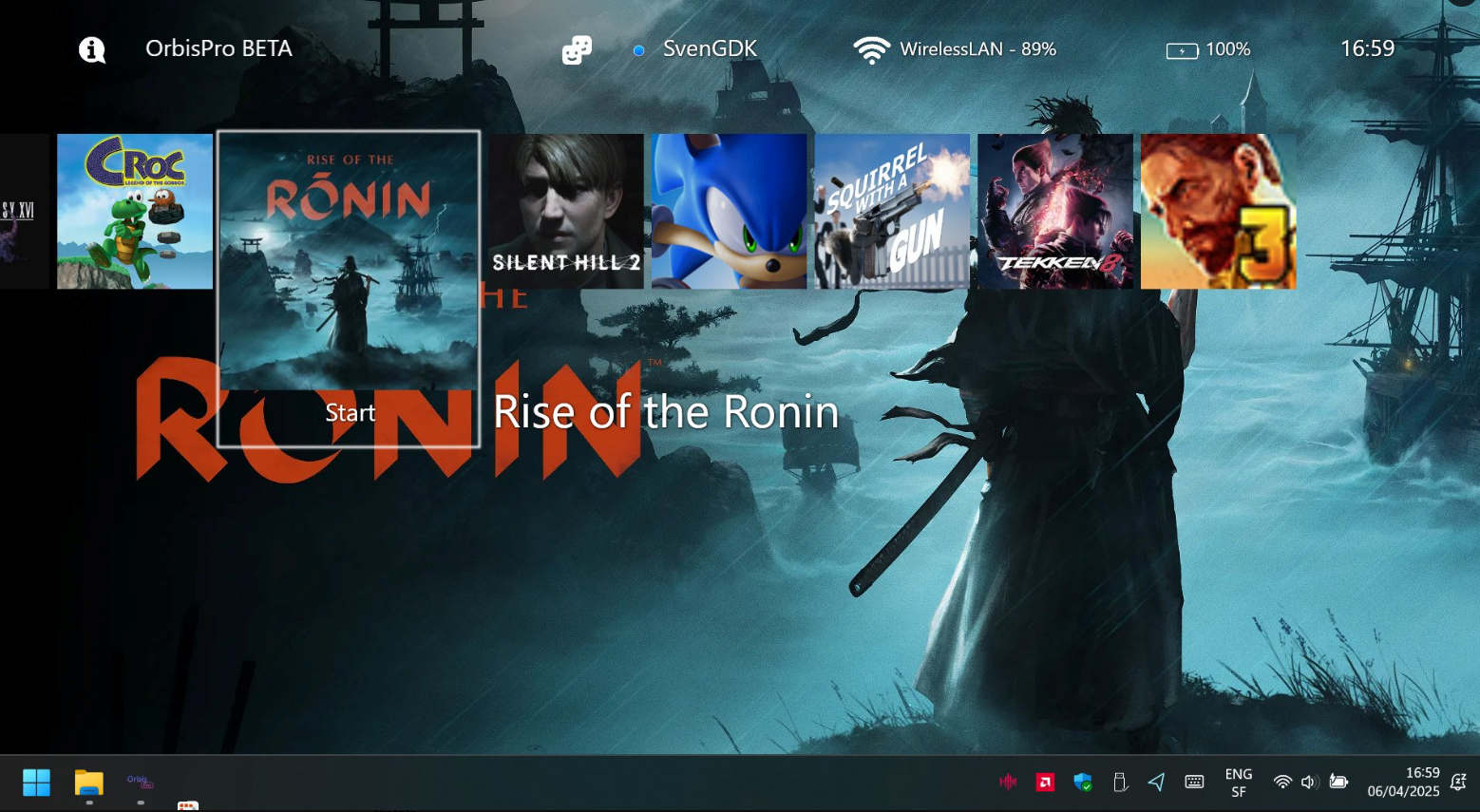Open the taskbar volume speaker icon

click(1309, 782)
